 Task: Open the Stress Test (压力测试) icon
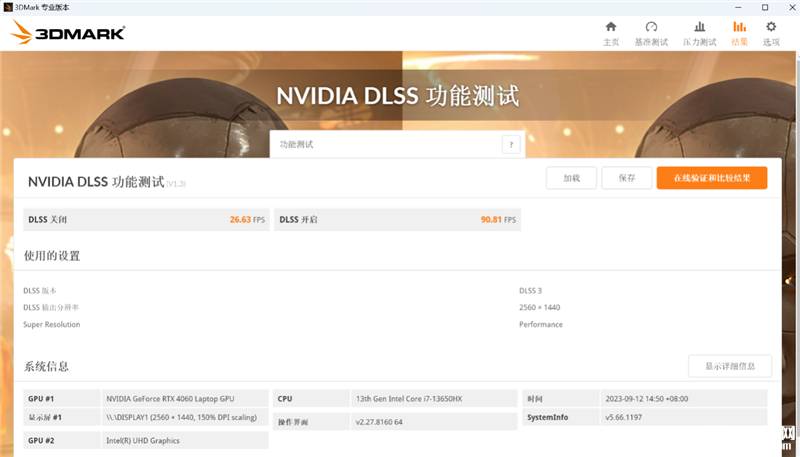(699, 27)
